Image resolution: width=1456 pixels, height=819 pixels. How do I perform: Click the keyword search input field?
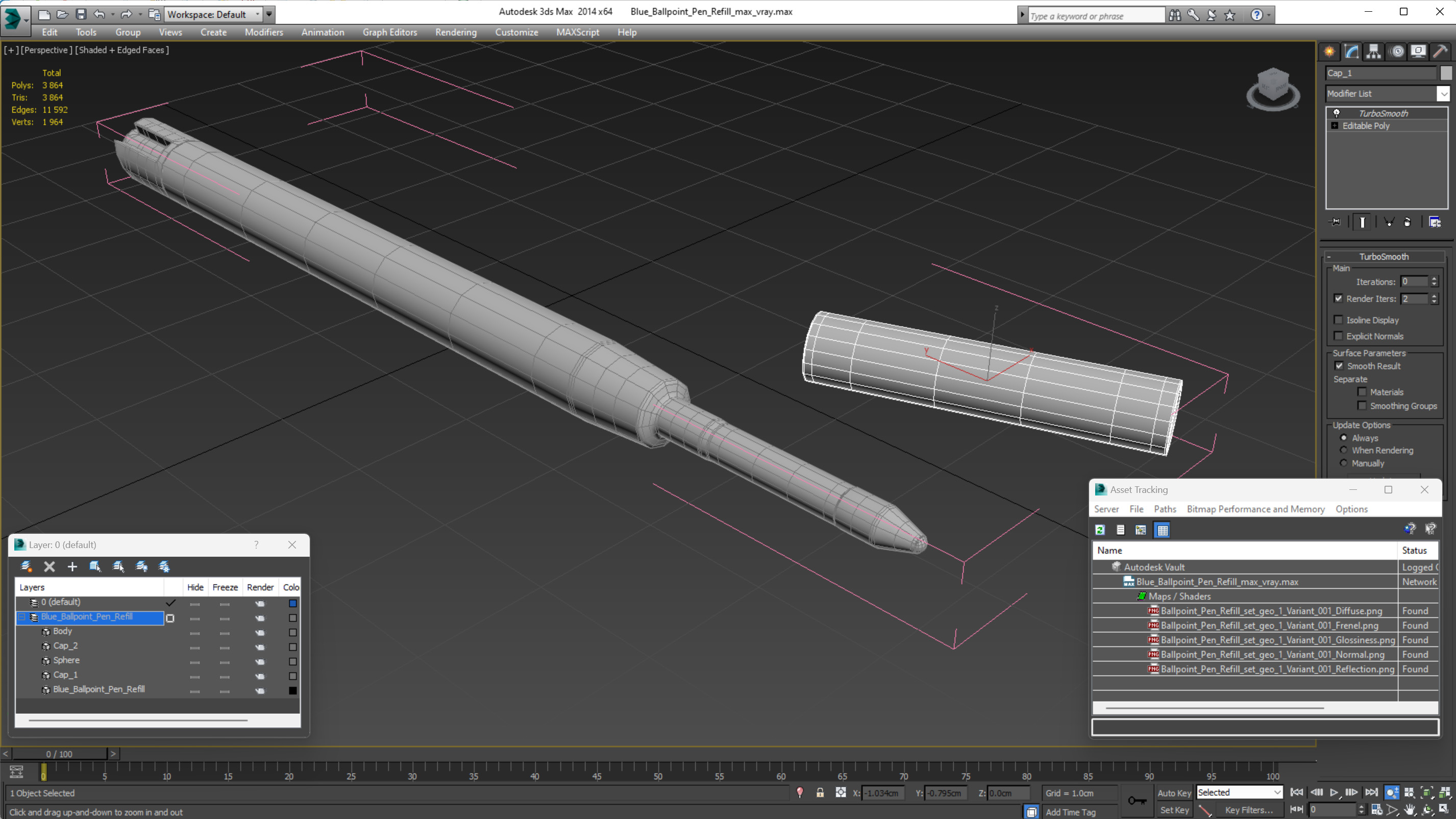click(1096, 16)
